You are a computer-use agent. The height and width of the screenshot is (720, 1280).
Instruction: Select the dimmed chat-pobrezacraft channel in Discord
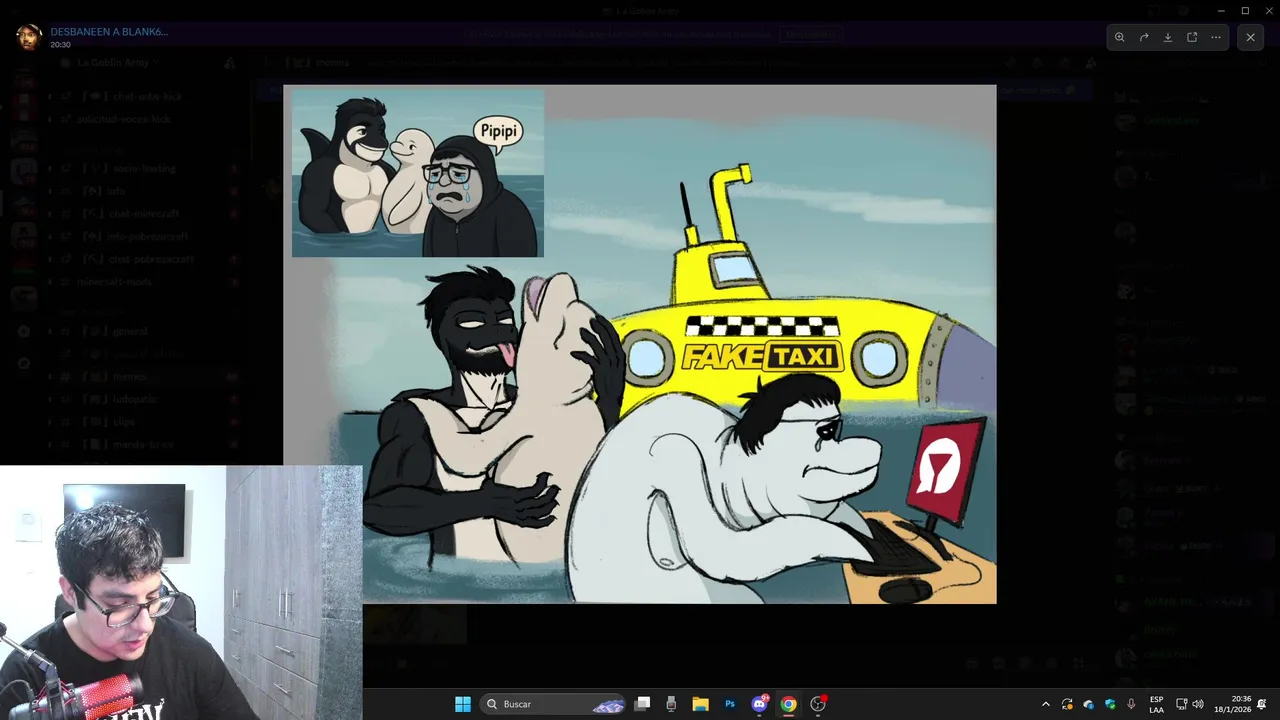pyautogui.click(x=145, y=258)
